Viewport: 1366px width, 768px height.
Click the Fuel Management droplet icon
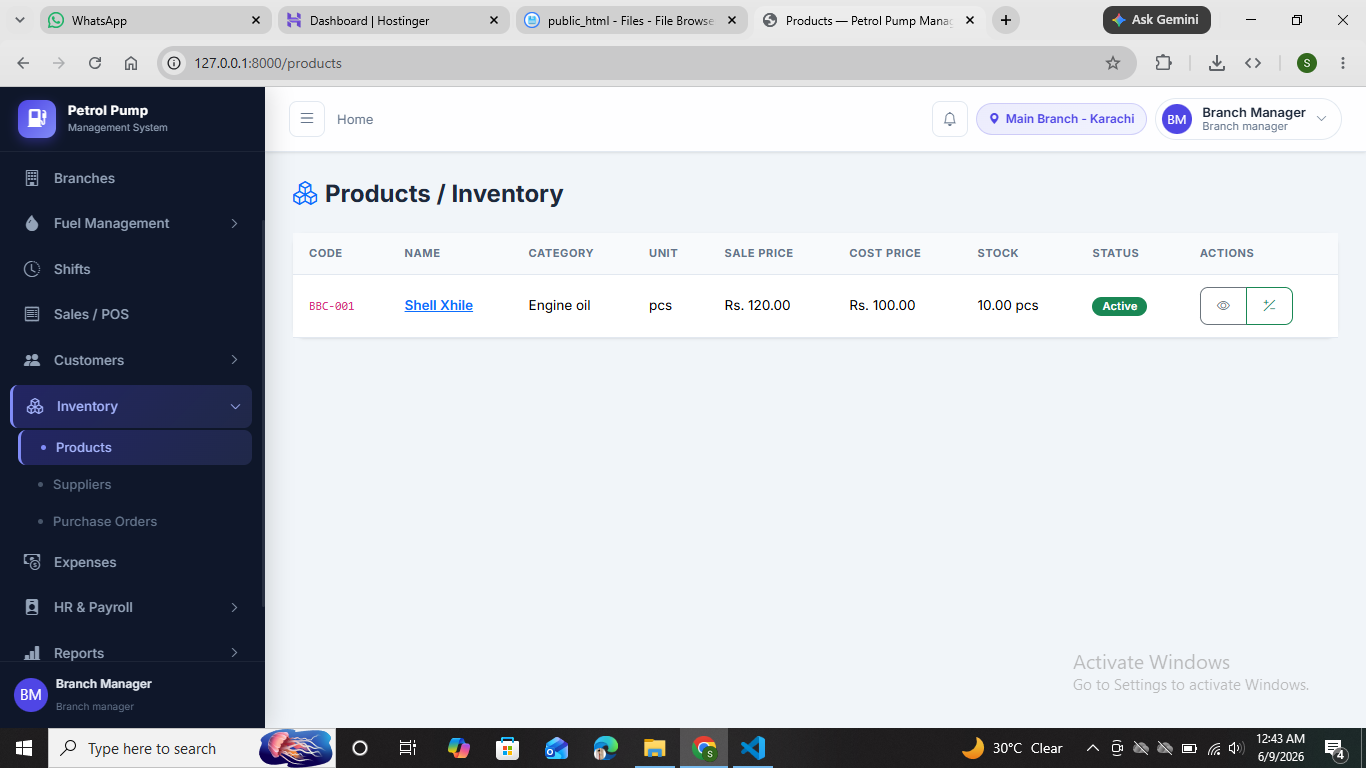[x=32, y=223]
